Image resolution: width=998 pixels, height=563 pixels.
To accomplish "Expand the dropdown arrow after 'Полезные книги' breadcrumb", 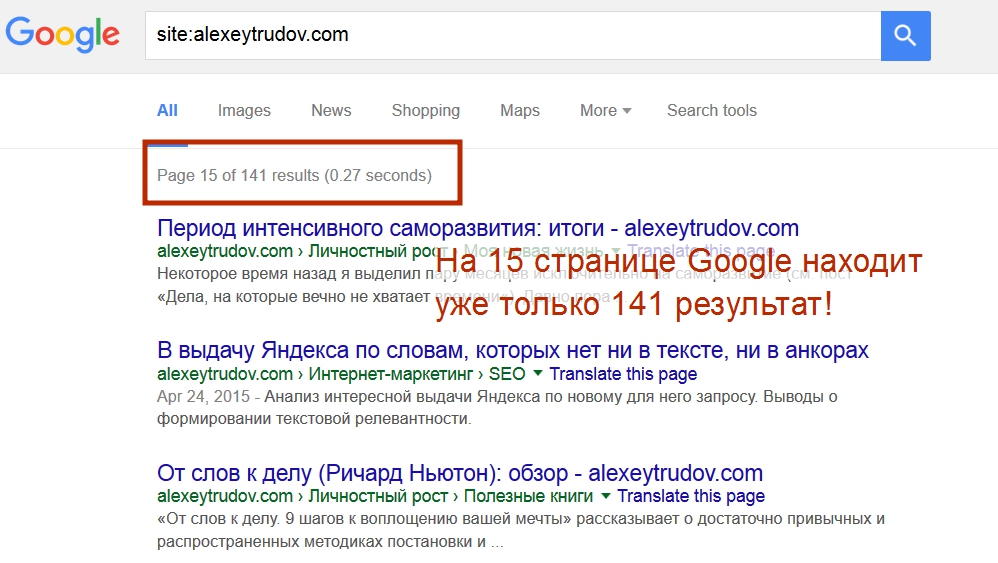I will (x=606, y=496).
